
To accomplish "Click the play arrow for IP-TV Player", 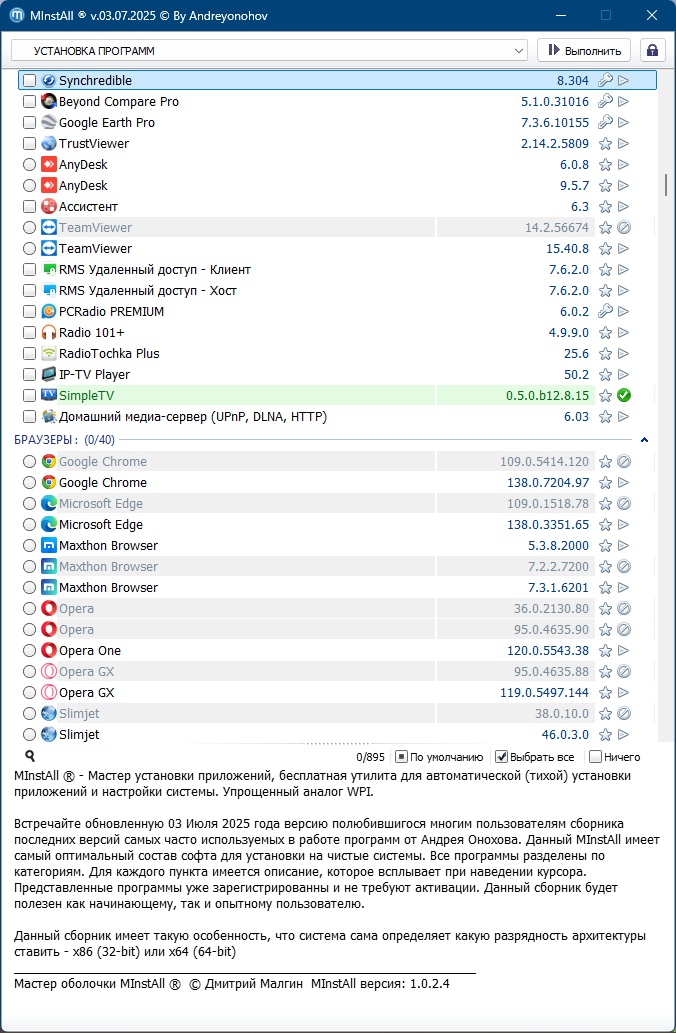I will click(624, 374).
